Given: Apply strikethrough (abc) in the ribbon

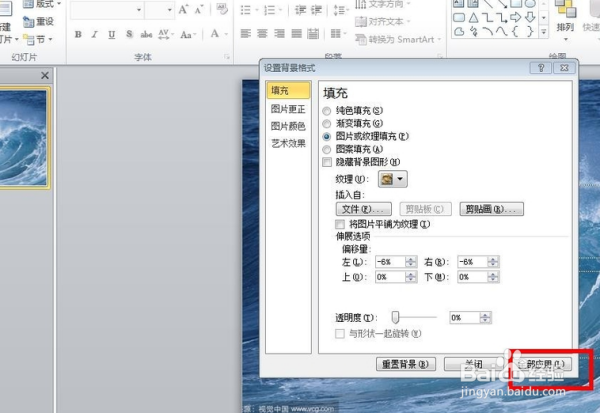Looking at the screenshot, I should click(146, 34).
